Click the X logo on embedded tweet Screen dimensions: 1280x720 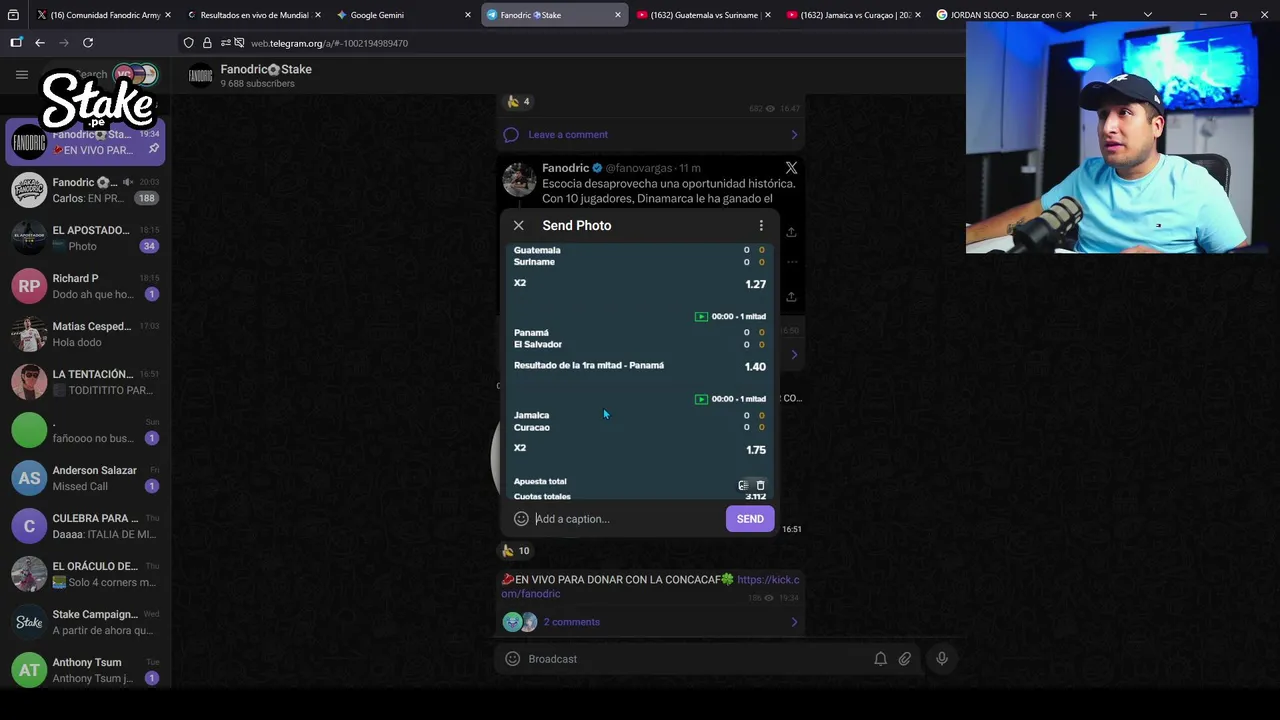pos(791,168)
